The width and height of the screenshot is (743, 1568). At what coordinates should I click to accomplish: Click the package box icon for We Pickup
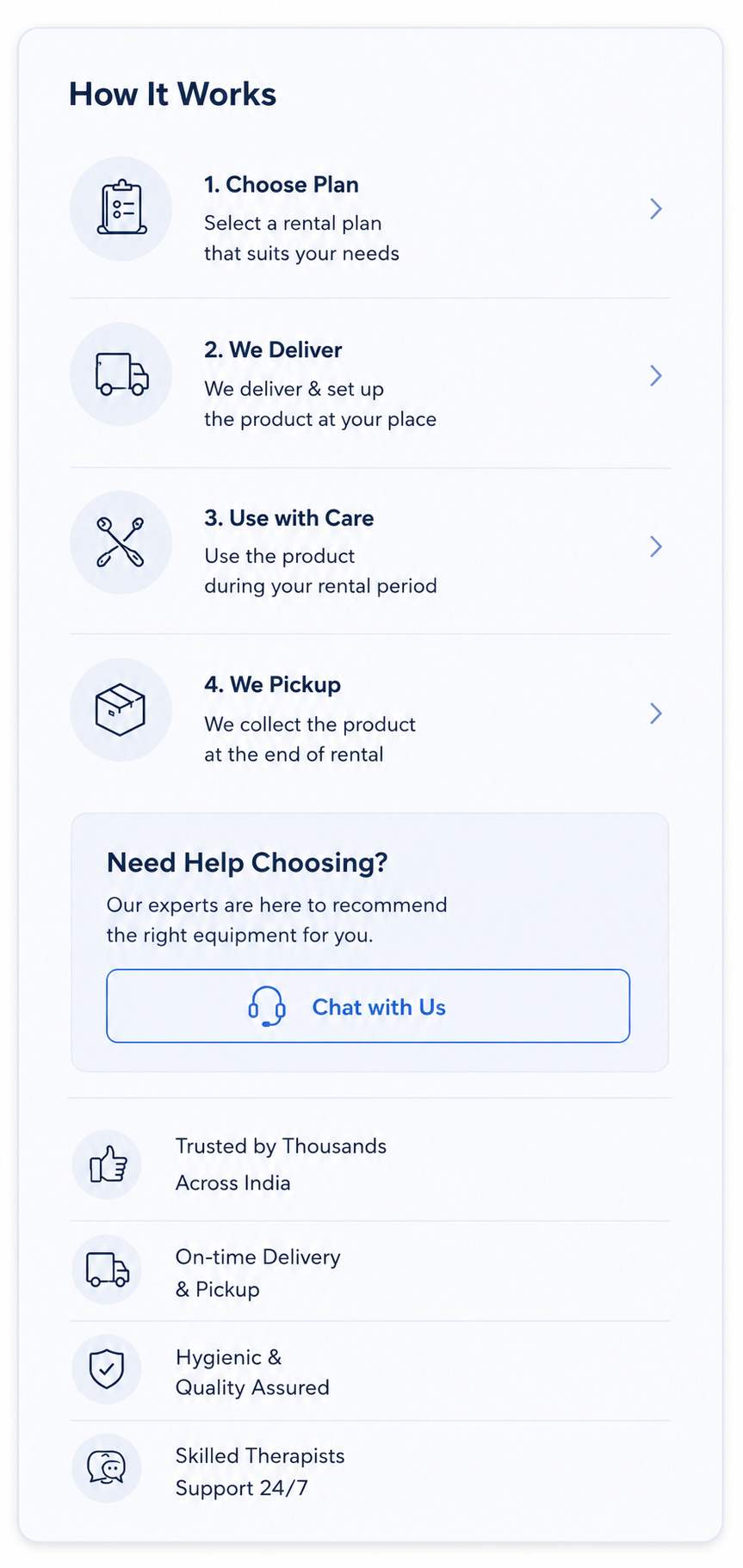[121, 710]
